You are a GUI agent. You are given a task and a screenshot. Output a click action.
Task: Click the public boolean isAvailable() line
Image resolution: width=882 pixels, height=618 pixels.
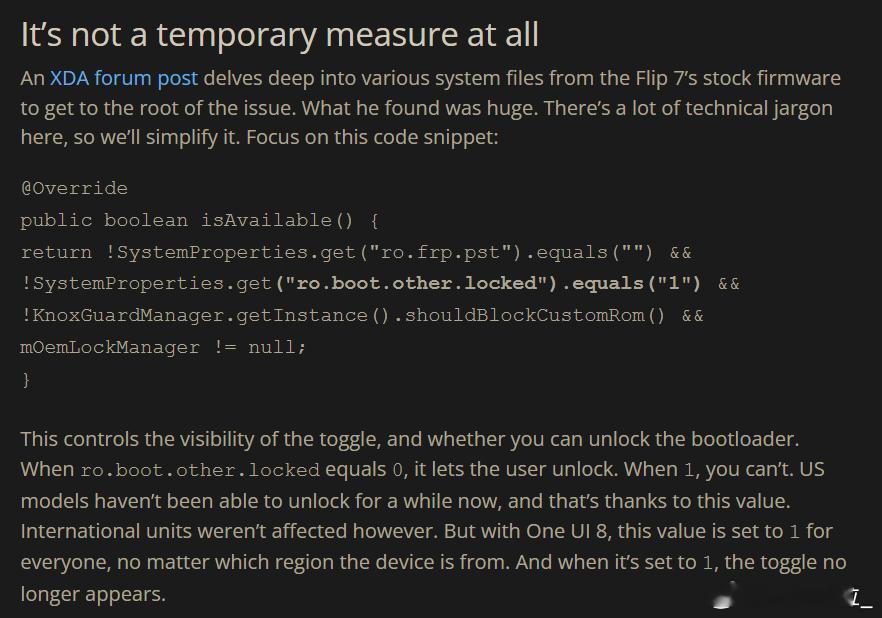coord(200,220)
